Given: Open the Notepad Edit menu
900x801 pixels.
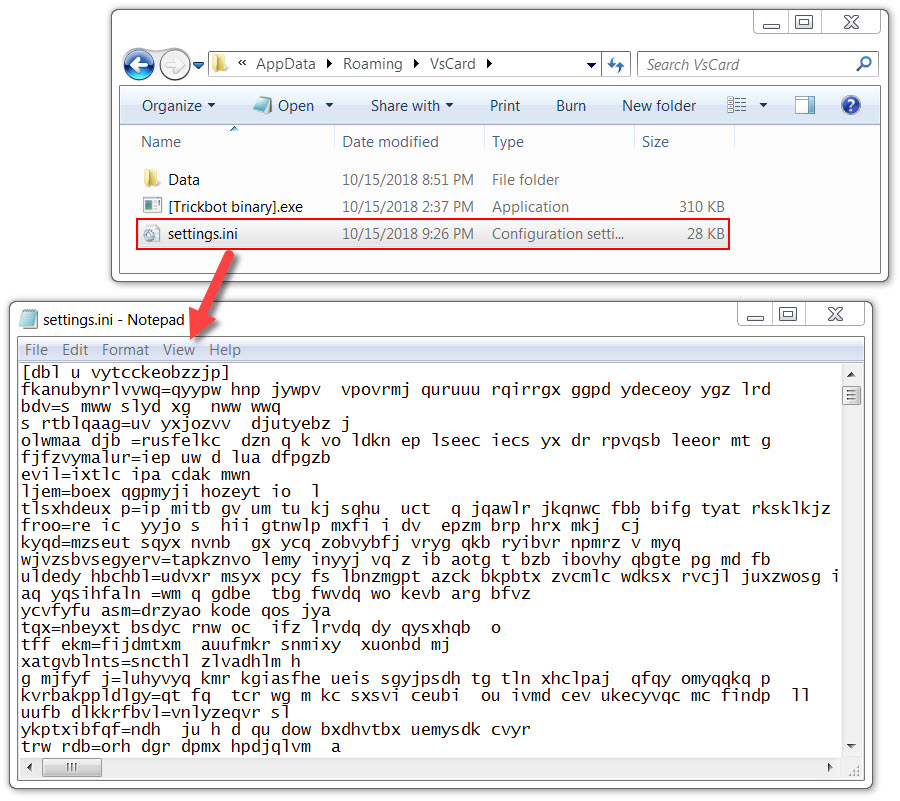Looking at the screenshot, I should 75,349.
